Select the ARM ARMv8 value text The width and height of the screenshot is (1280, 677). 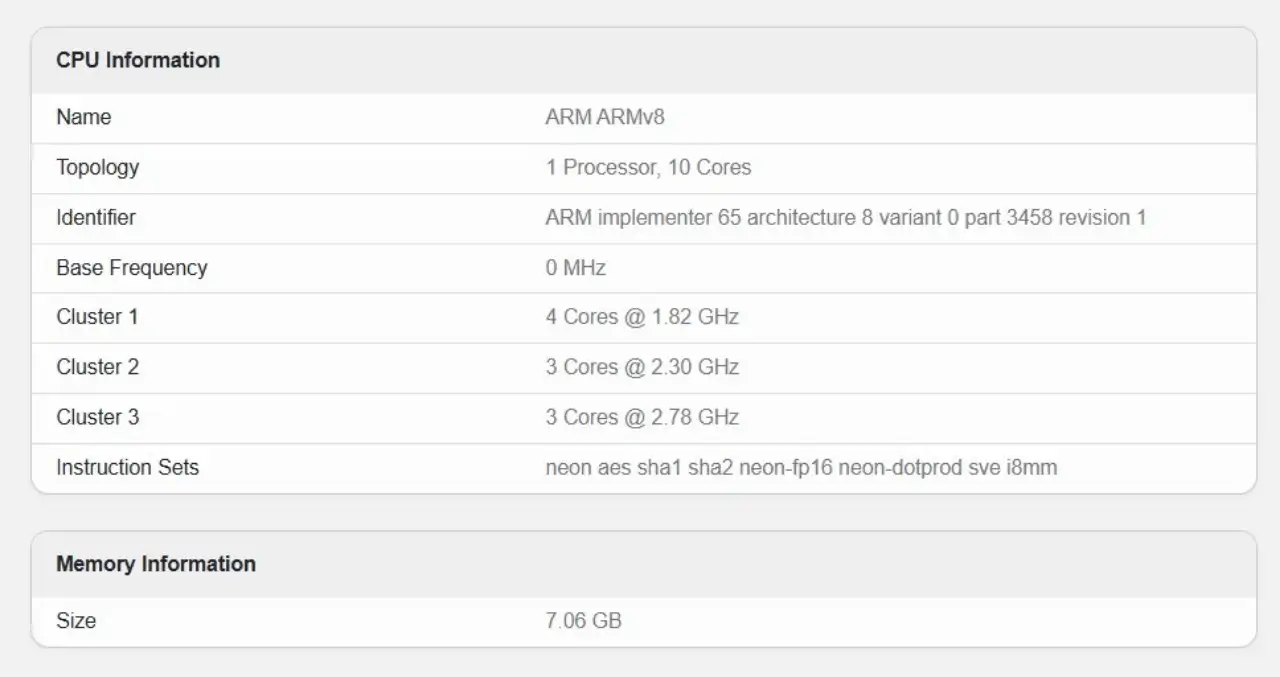(605, 117)
